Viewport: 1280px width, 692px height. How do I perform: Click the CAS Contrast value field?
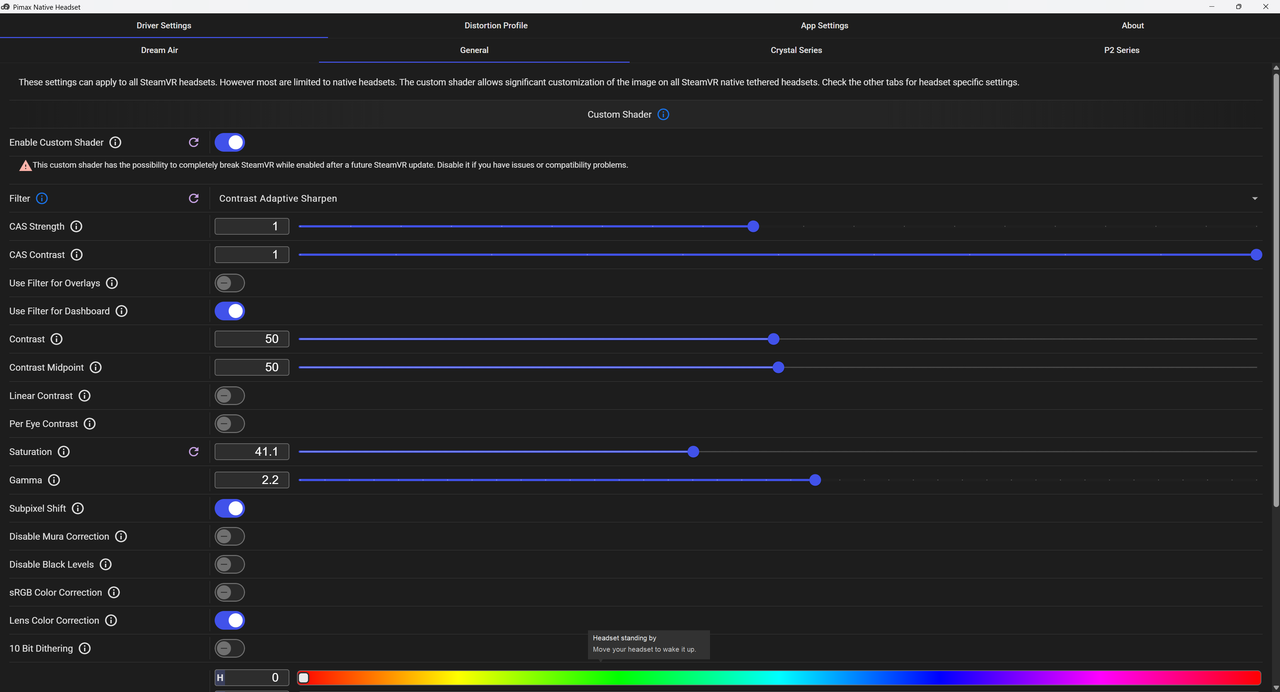click(x=252, y=255)
